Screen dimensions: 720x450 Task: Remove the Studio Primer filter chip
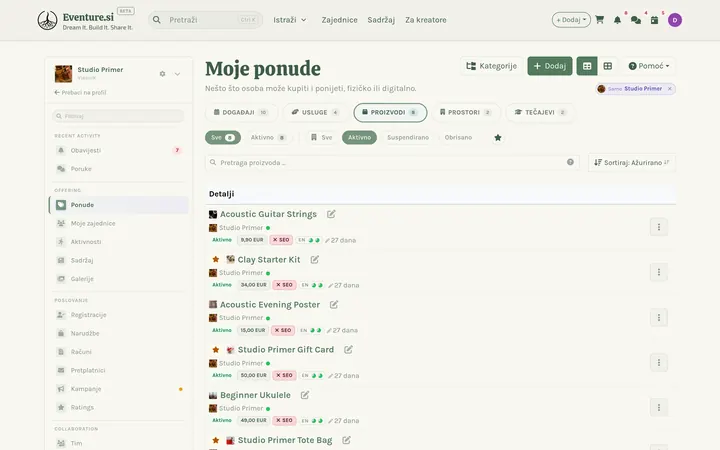click(x=669, y=89)
